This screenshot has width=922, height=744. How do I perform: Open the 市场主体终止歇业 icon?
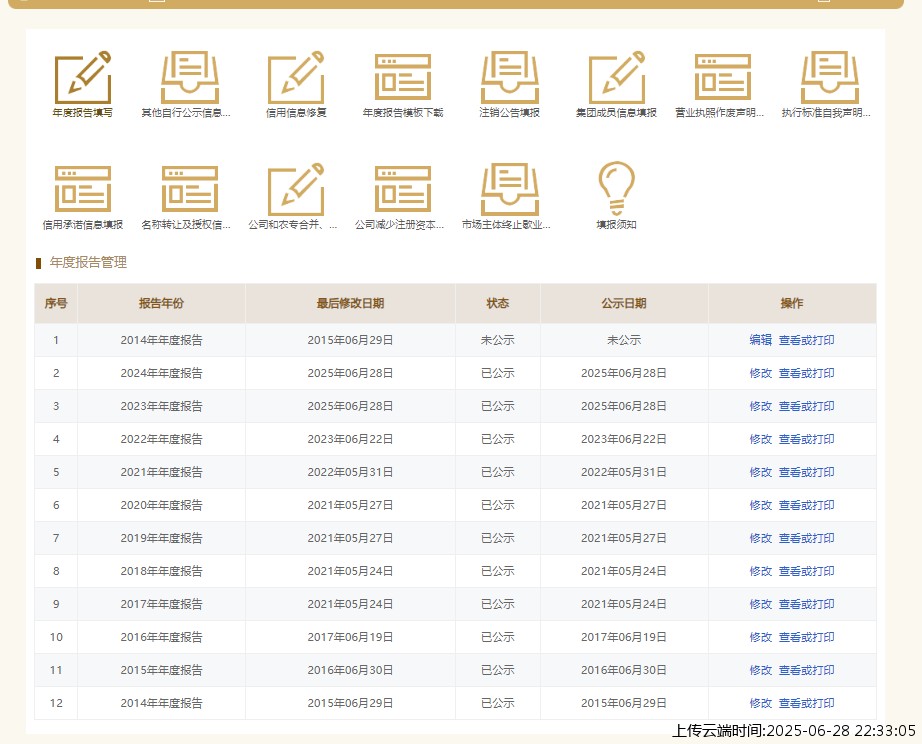point(510,189)
